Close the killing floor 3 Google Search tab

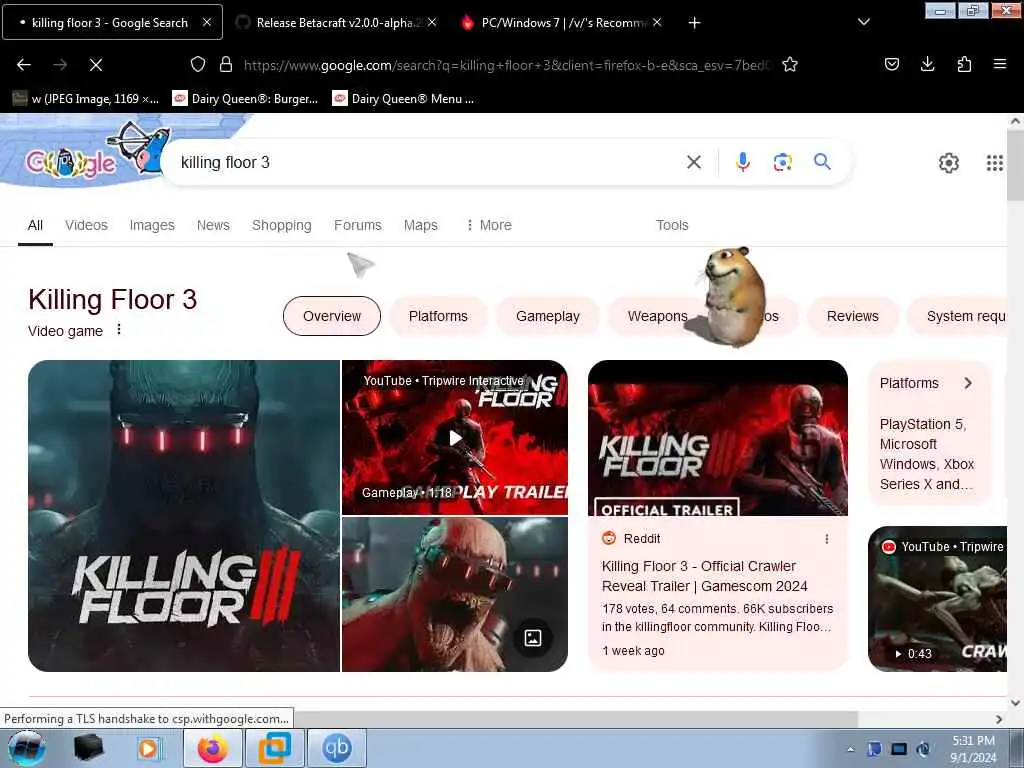[x=206, y=22]
